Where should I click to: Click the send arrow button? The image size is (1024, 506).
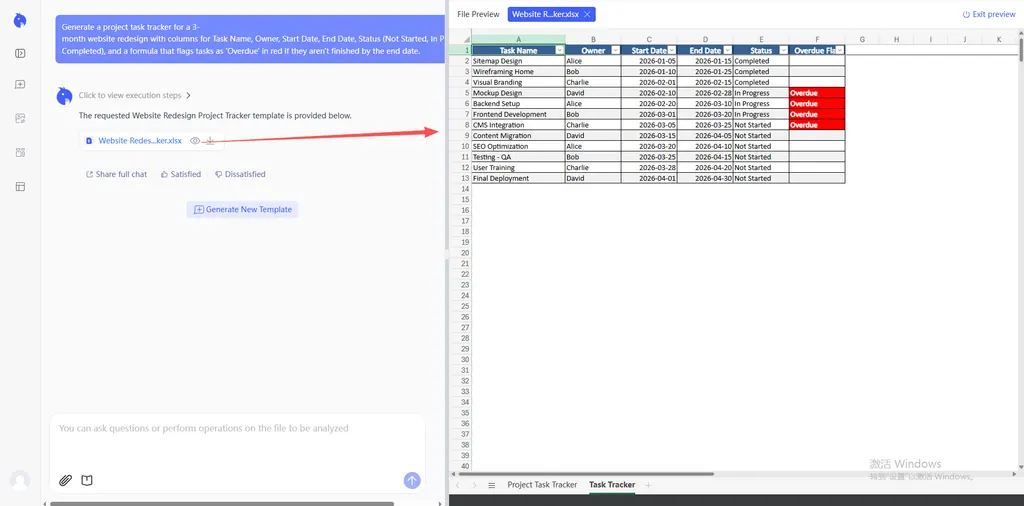(412, 481)
